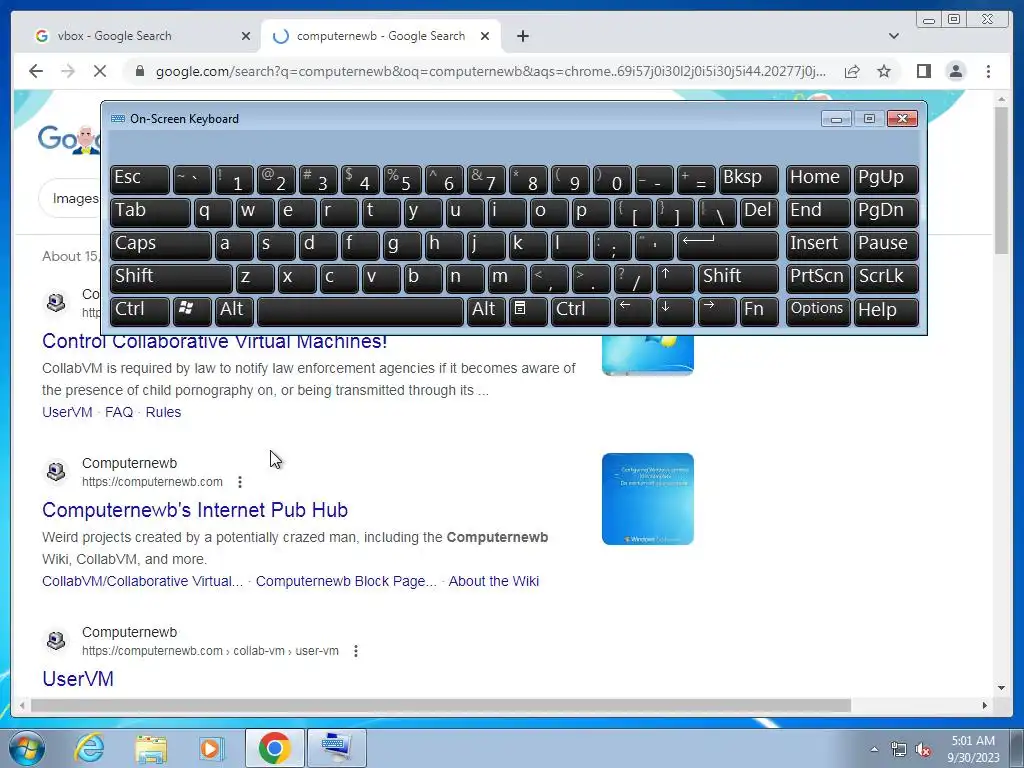Open Chrome side panel icon

point(923,71)
